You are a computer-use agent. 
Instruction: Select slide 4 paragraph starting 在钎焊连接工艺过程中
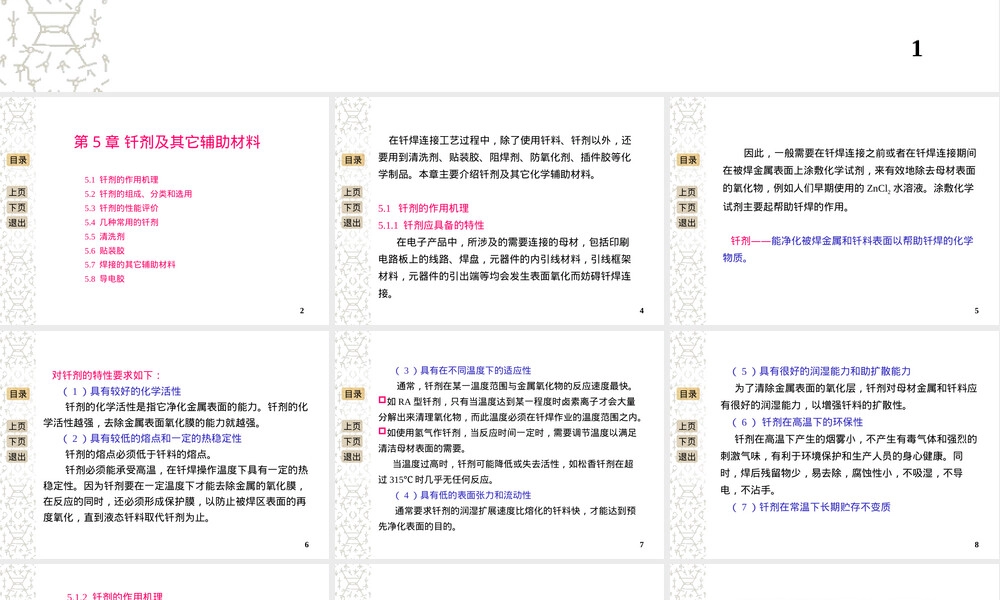pyautogui.click(x=505, y=157)
